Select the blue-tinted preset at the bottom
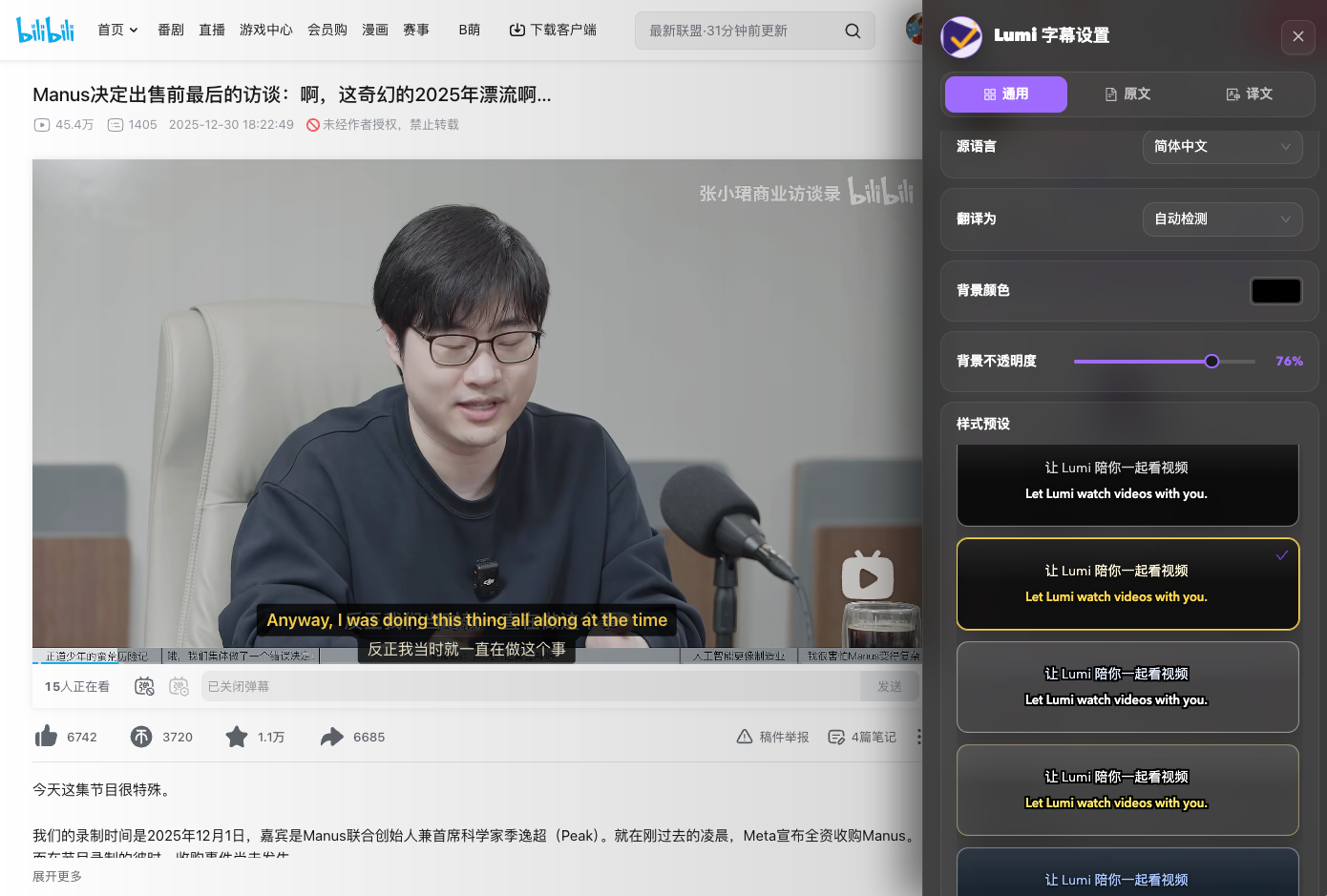The height and width of the screenshot is (896, 1327). pyautogui.click(x=1127, y=871)
